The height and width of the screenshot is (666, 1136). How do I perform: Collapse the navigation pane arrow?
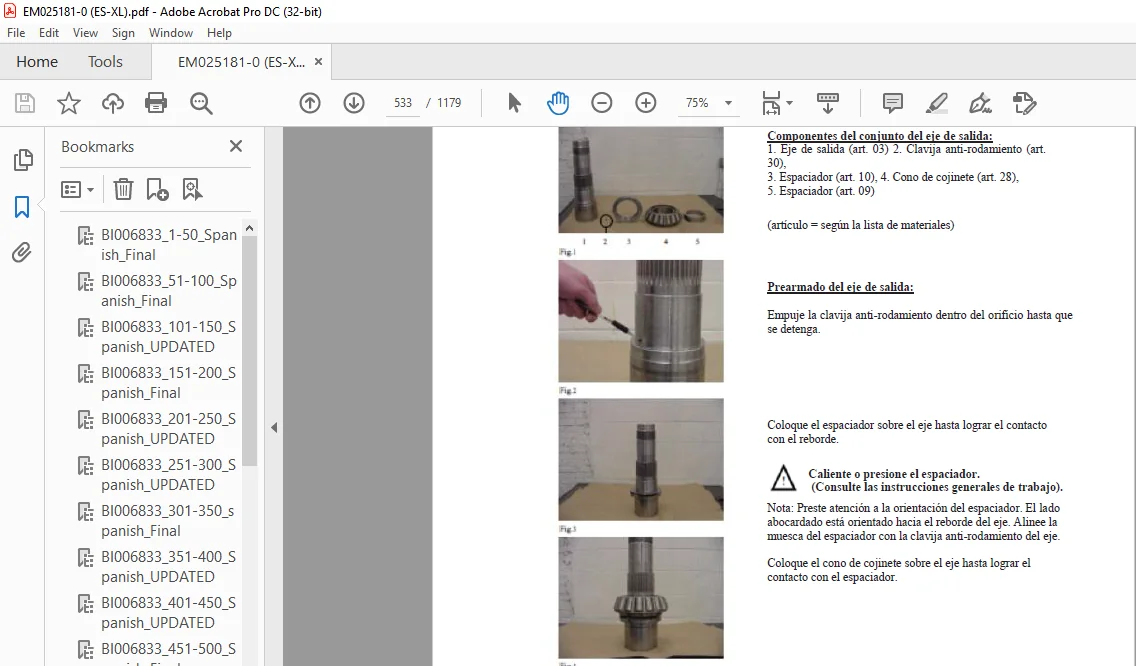(274, 428)
